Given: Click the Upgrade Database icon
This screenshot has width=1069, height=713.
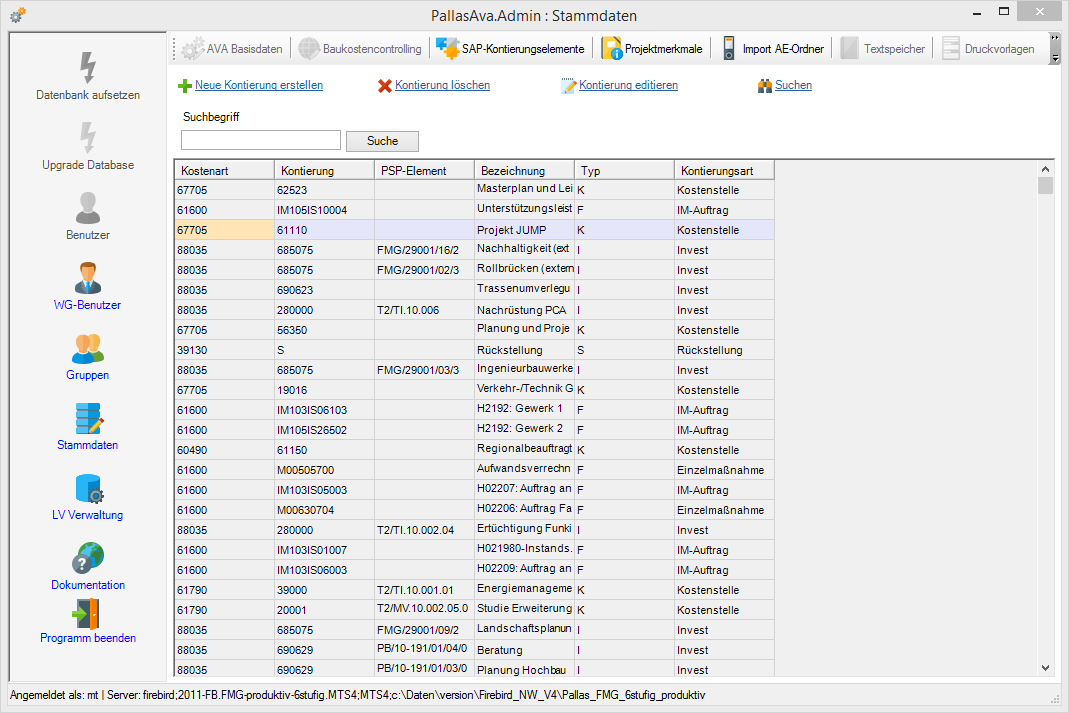Looking at the screenshot, I should click(88, 138).
